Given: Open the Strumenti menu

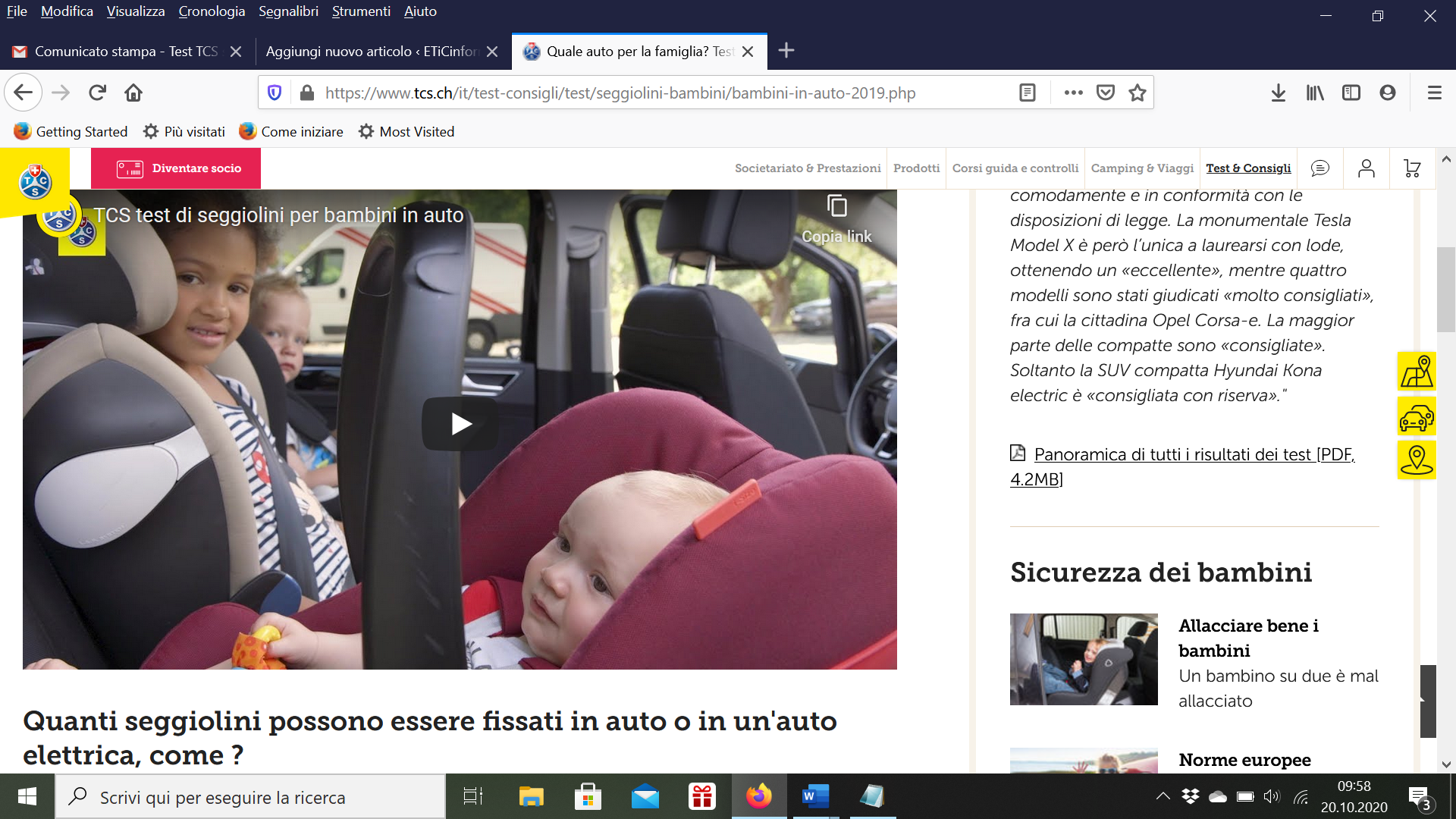Looking at the screenshot, I should click(361, 11).
